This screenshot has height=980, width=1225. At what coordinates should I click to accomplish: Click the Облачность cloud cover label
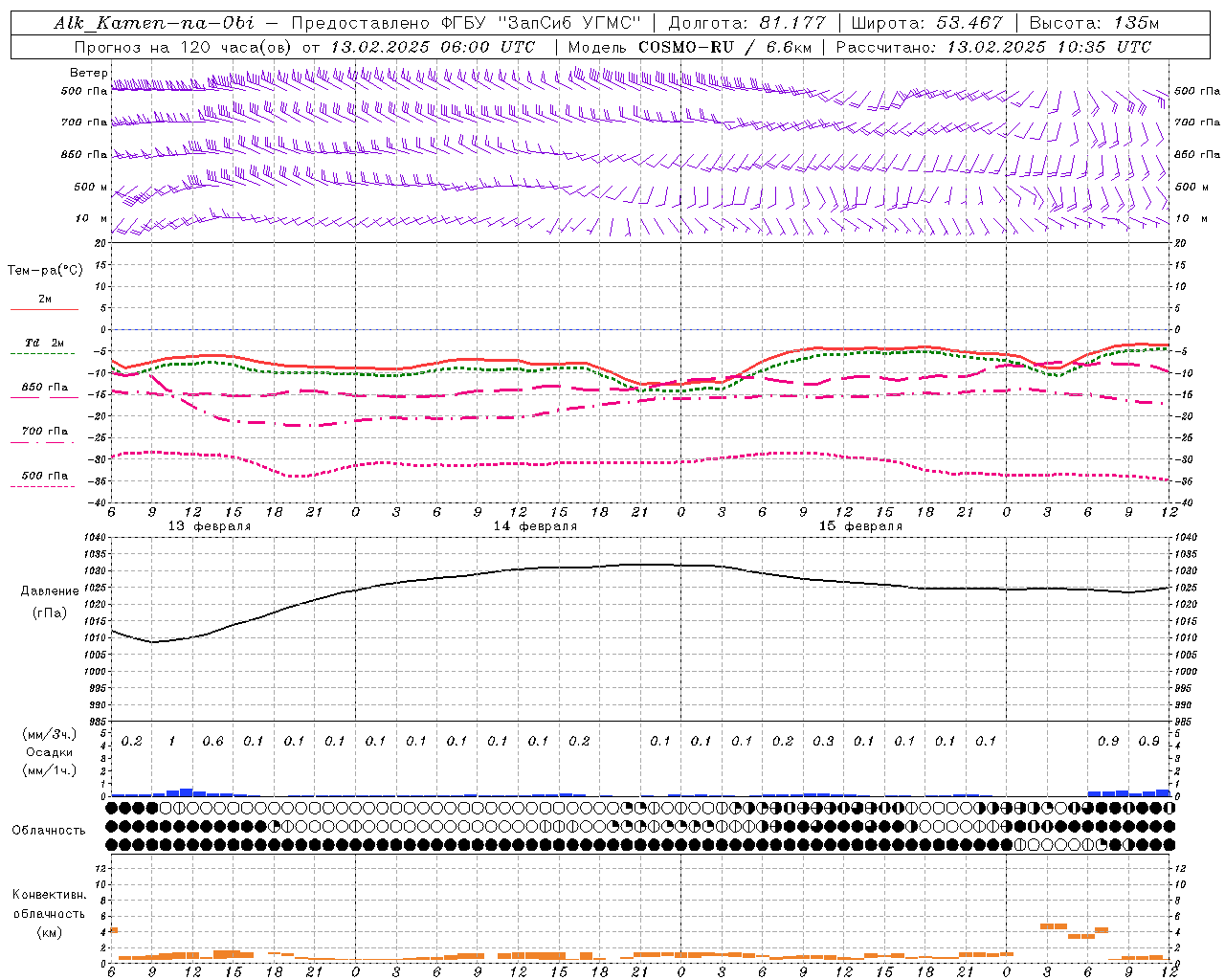[x=49, y=831]
